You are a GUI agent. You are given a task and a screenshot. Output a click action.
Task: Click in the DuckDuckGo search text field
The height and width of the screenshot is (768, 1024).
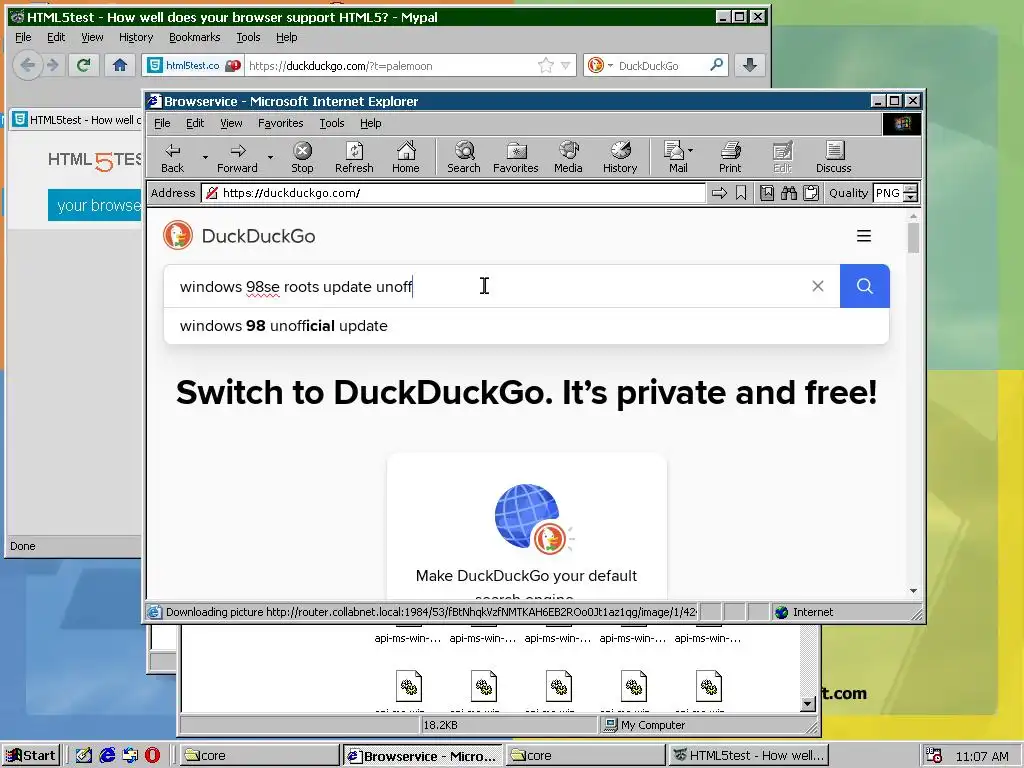point(487,286)
